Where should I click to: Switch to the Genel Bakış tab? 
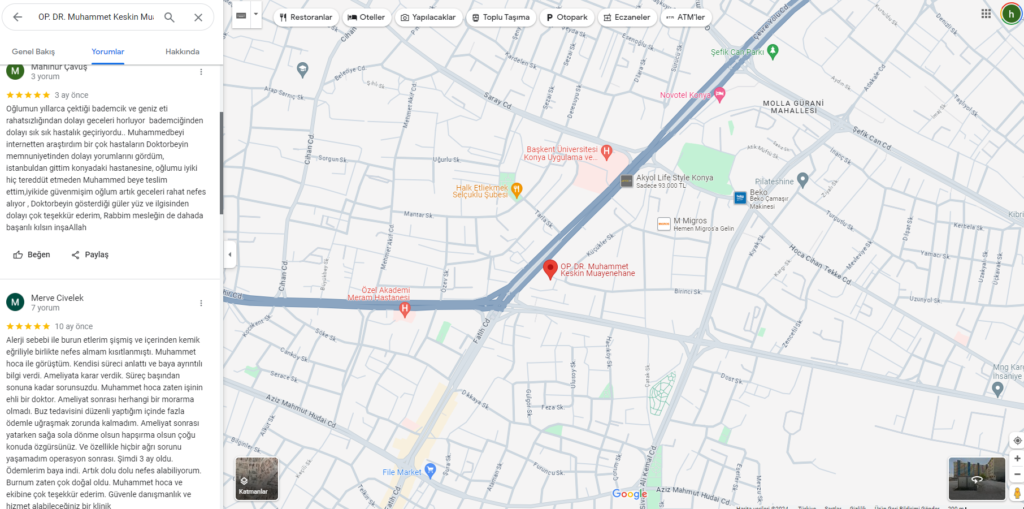[x=33, y=52]
